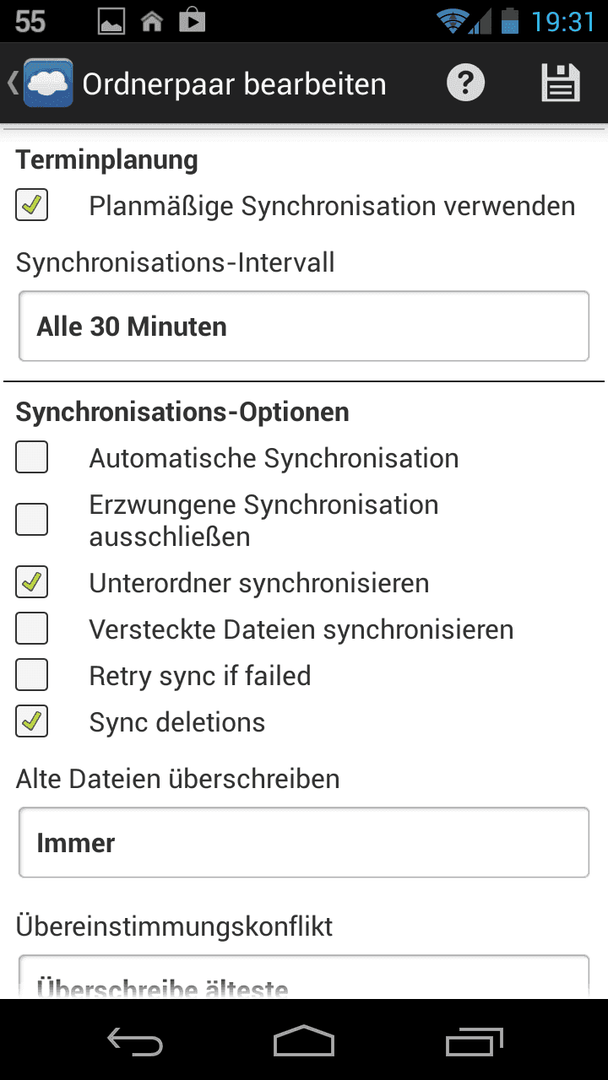Save folder pair with floppy disk icon
This screenshot has height=1080, width=608.
click(561, 83)
